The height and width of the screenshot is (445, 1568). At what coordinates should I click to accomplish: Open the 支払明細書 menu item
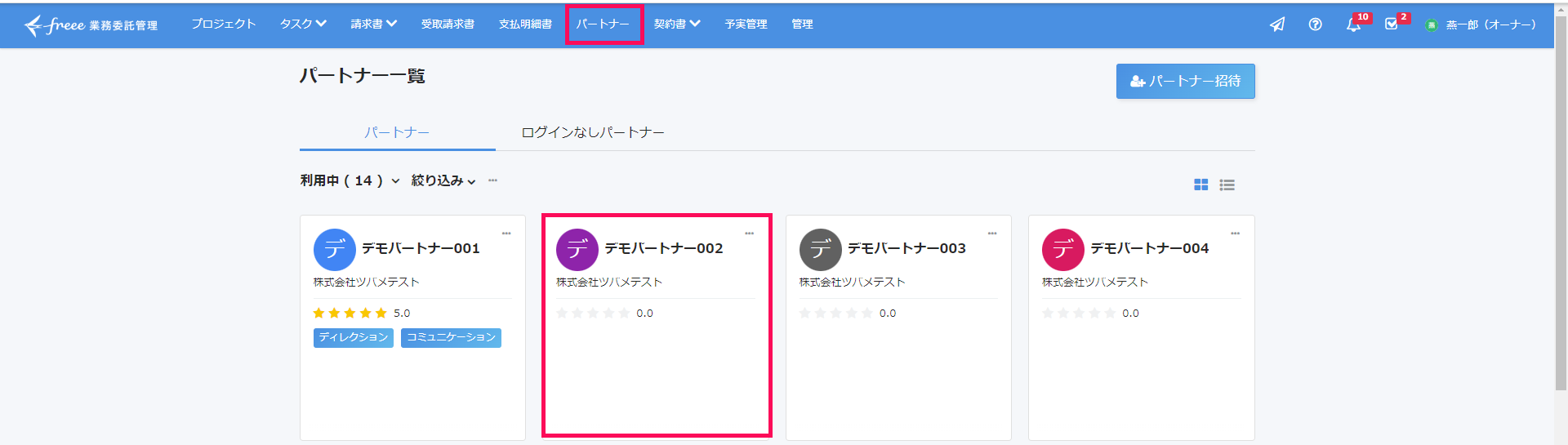pos(525,24)
